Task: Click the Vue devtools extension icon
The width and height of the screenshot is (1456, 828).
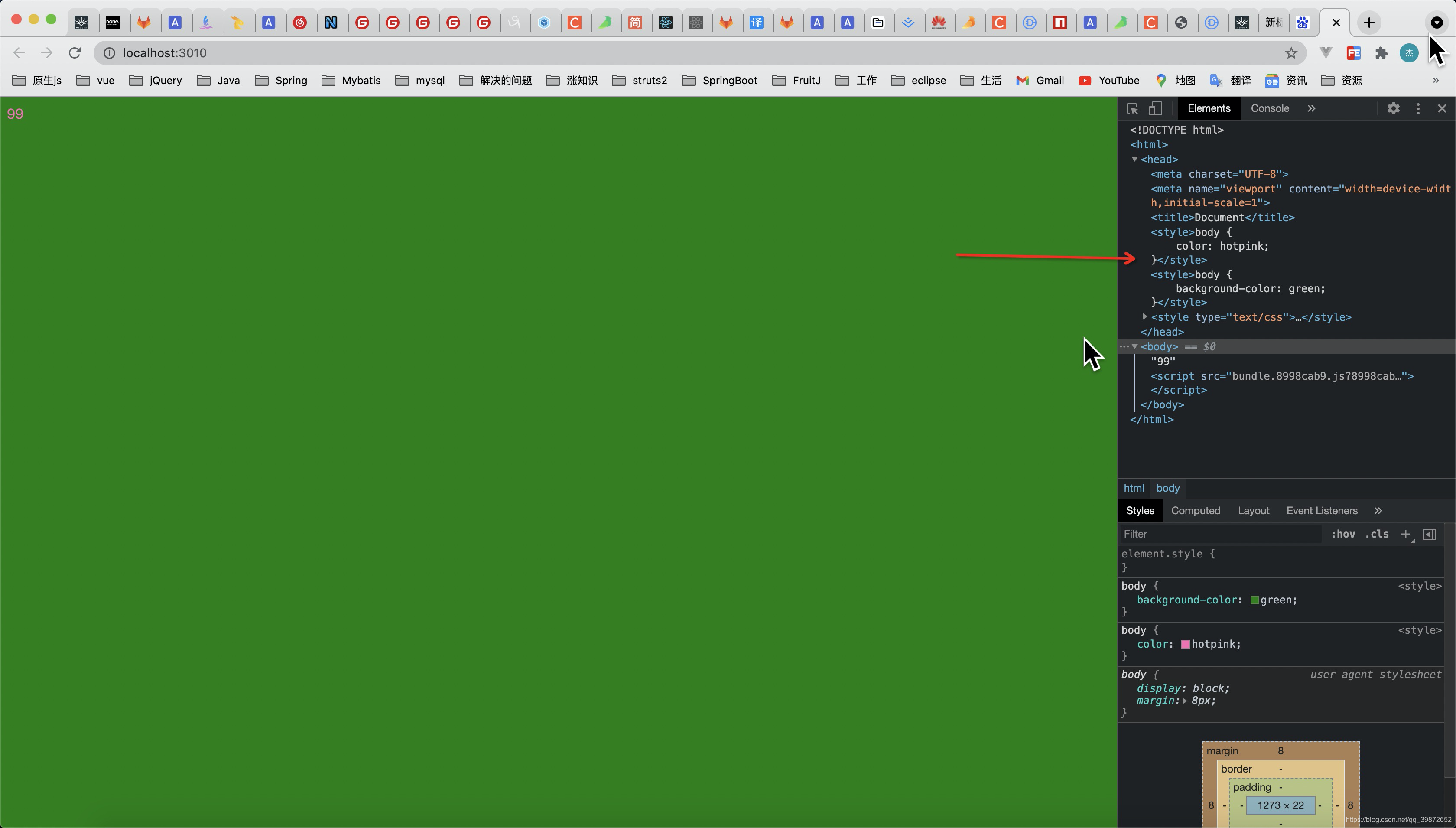Action: 1326,53
